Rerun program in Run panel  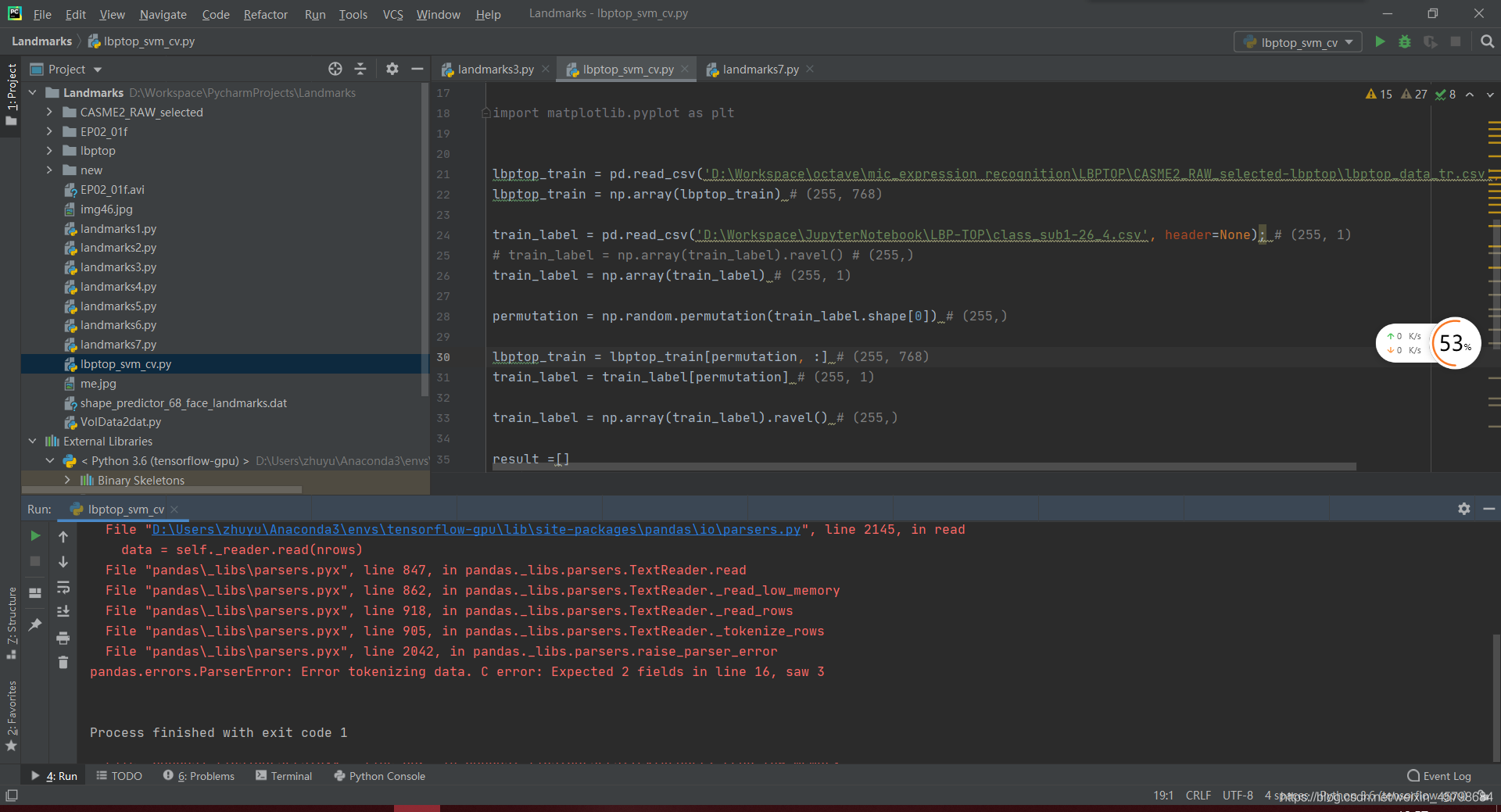click(x=35, y=536)
